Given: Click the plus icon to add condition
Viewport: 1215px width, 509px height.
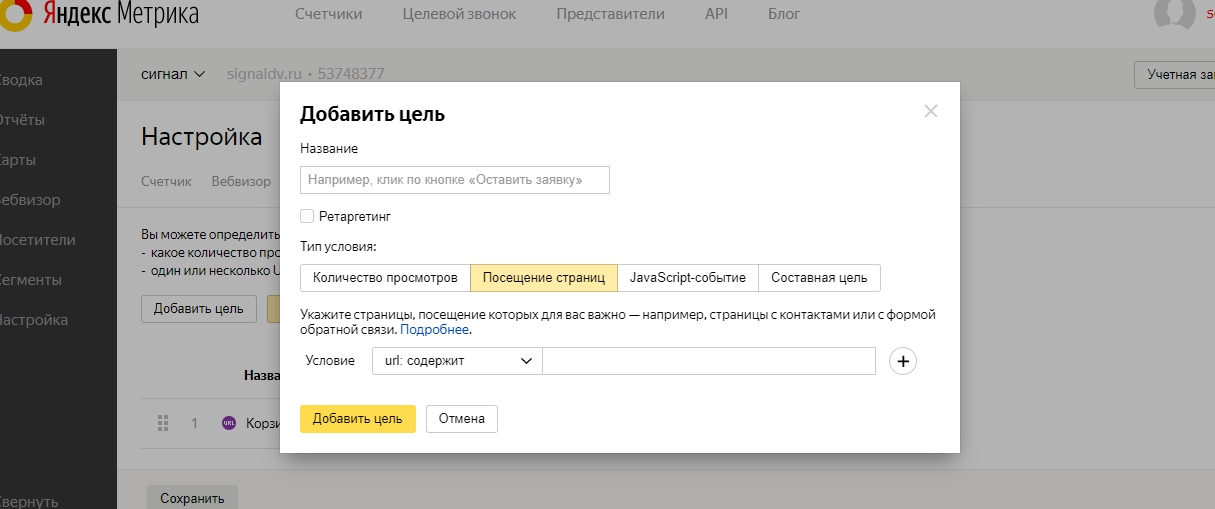Looking at the screenshot, I should click(x=903, y=361).
